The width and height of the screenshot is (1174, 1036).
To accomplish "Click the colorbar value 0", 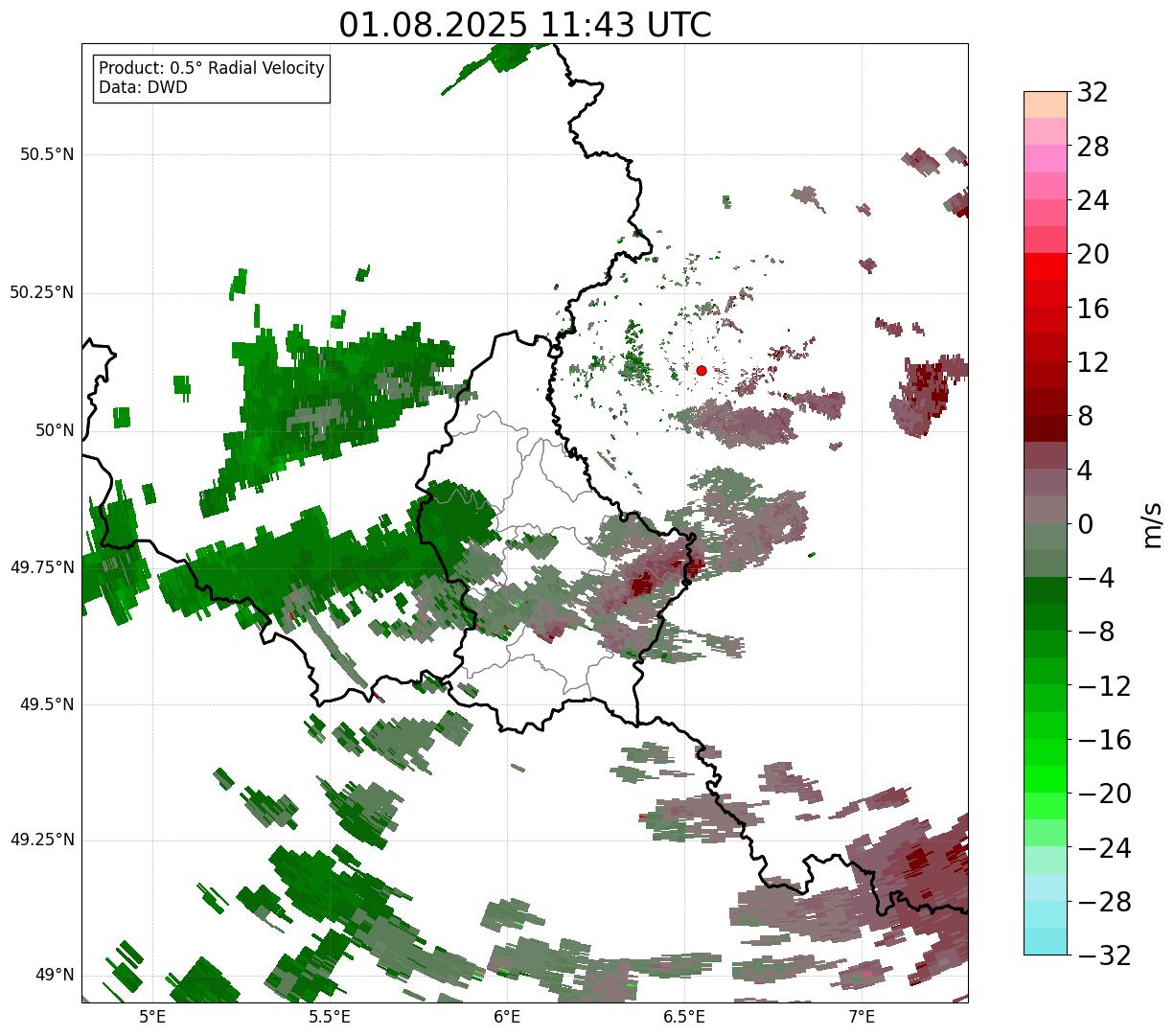I will (x=1085, y=524).
